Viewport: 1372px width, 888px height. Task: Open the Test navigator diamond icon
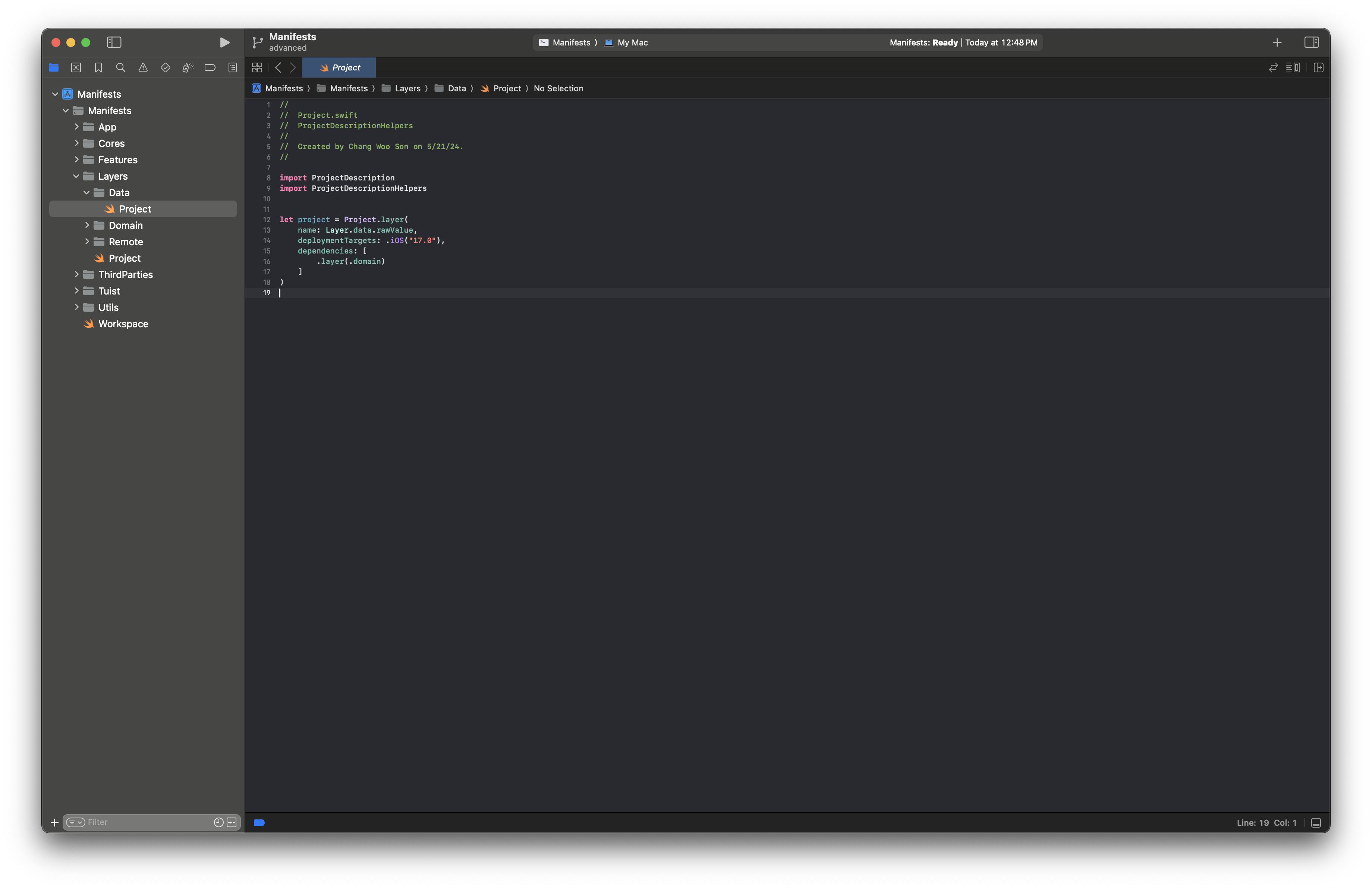point(166,67)
